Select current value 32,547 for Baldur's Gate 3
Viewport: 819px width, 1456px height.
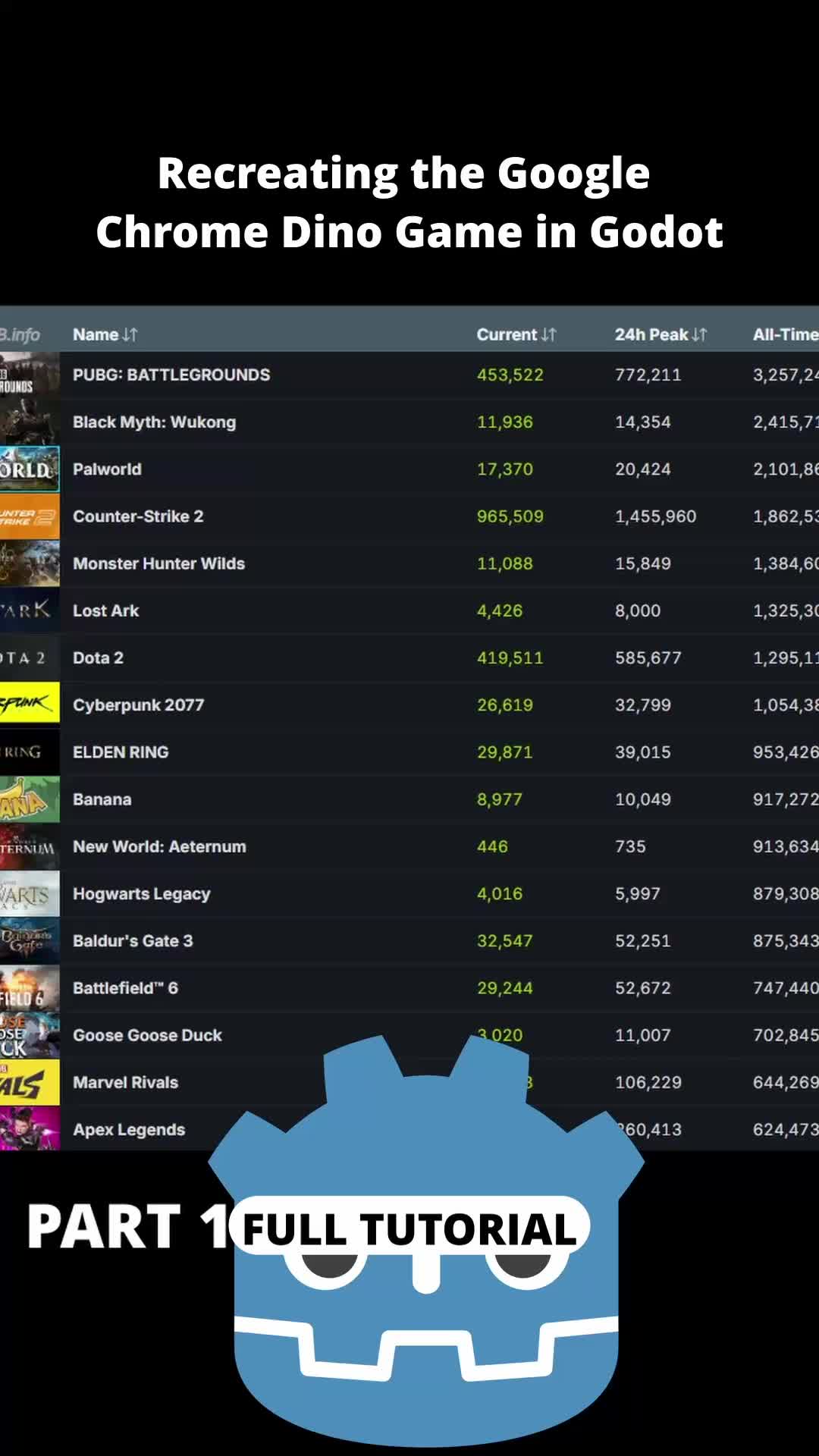504,940
